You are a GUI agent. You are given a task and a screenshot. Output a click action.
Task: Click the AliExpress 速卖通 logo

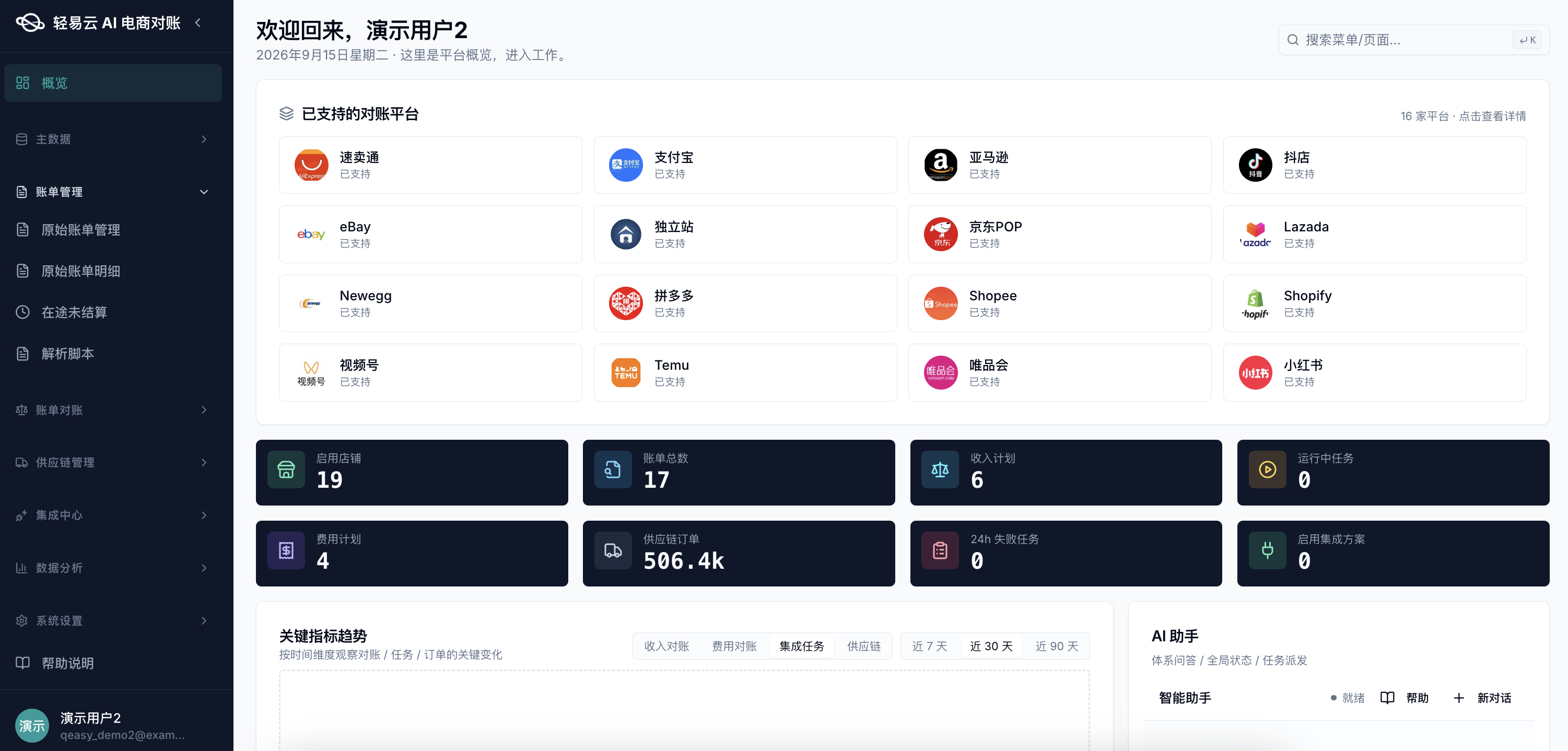(x=311, y=165)
